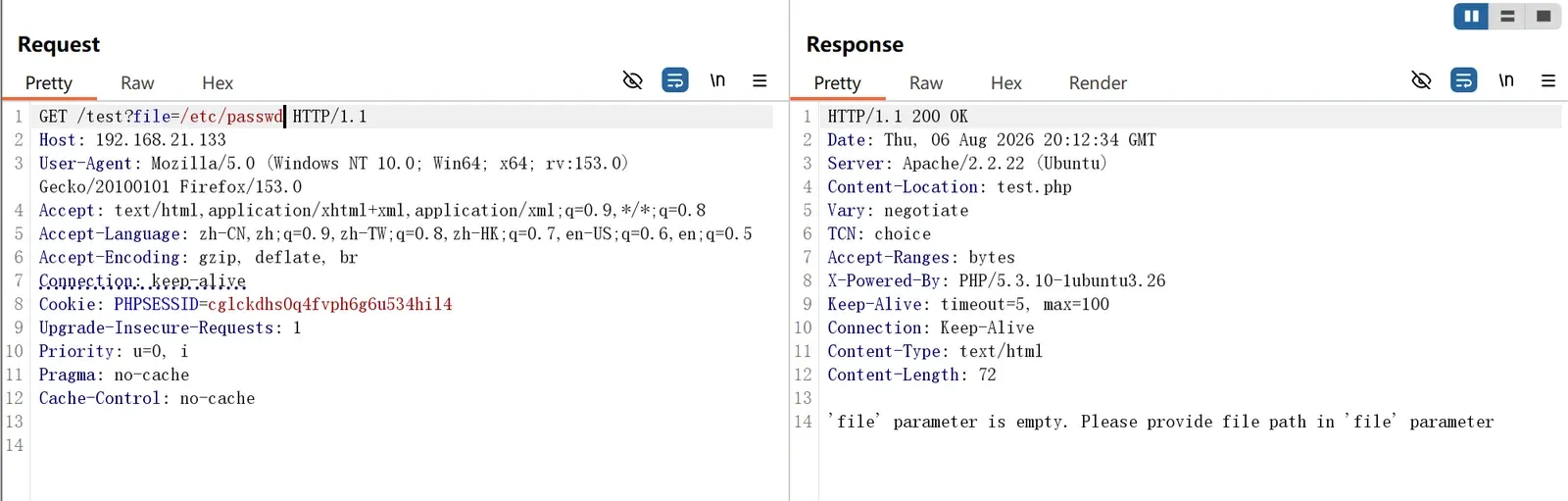The height and width of the screenshot is (501, 1568).
Task: Hide non-printable characters in Response panel
Action: [x=1421, y=80]
